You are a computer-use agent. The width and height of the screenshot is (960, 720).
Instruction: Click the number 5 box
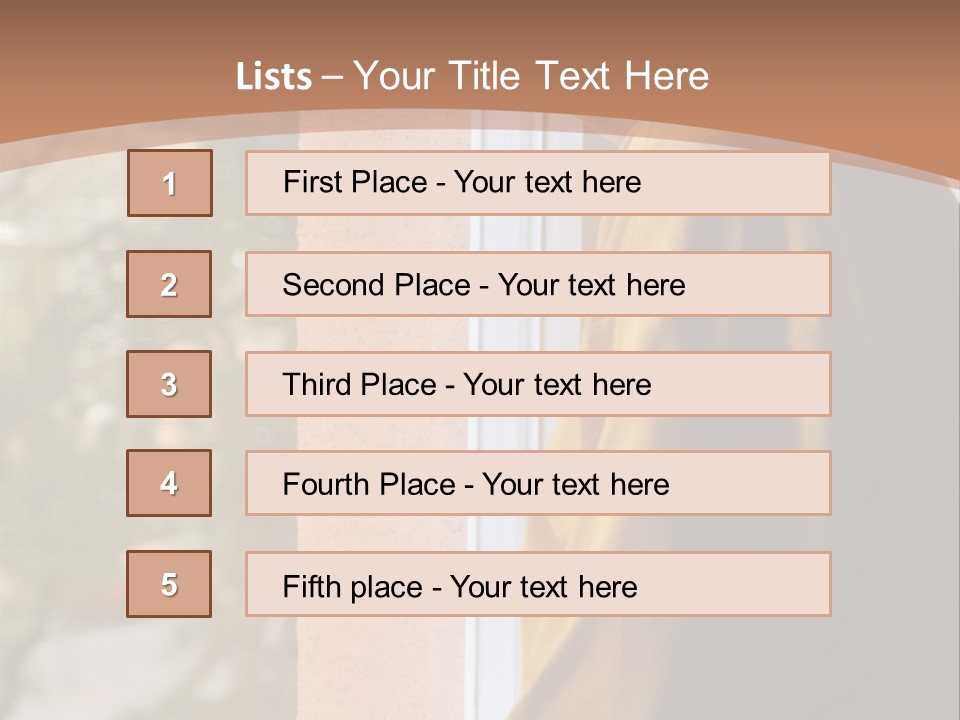[x=169, y=584]
